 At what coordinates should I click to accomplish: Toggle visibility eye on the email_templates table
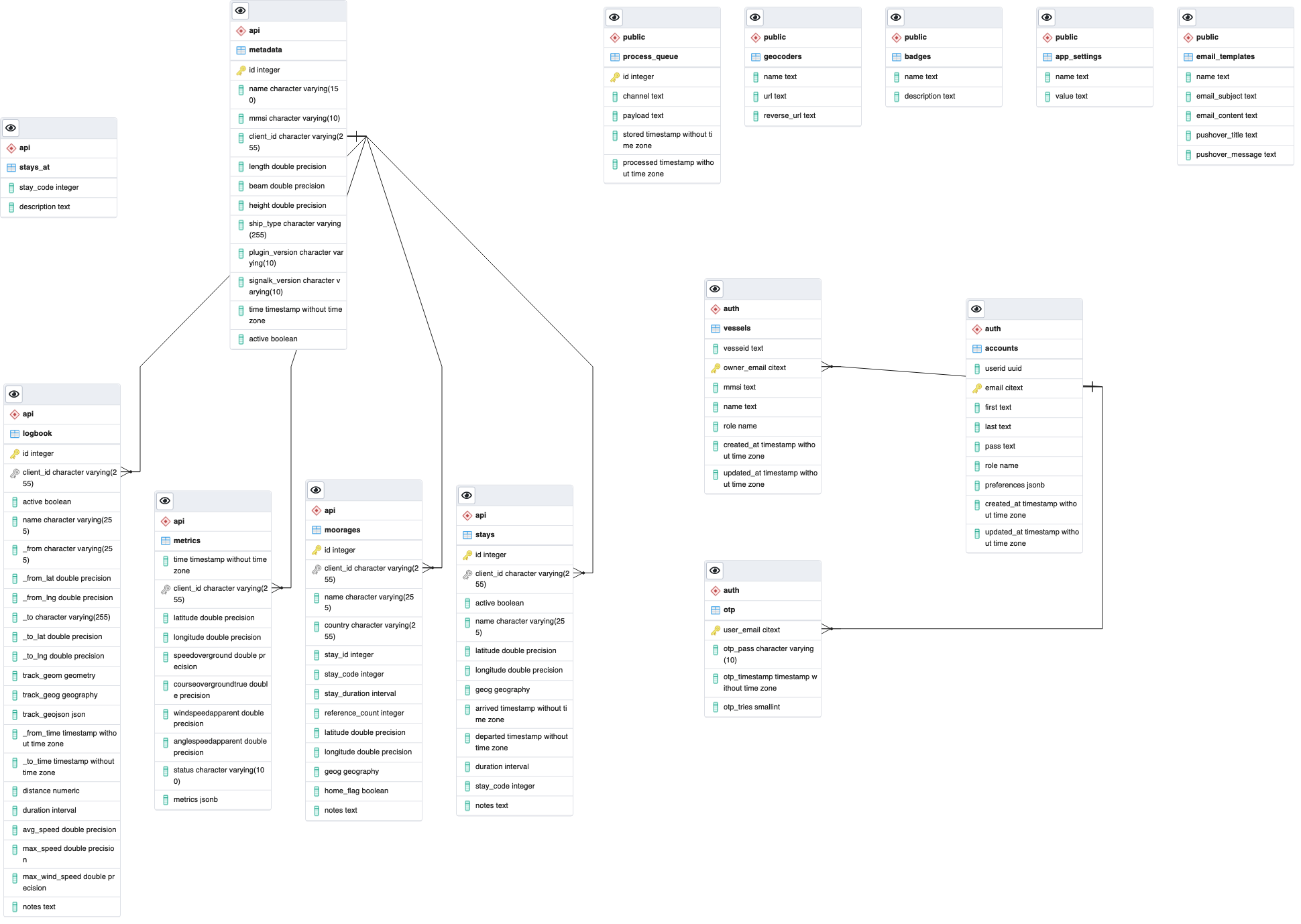click(x=1188, y=17)
